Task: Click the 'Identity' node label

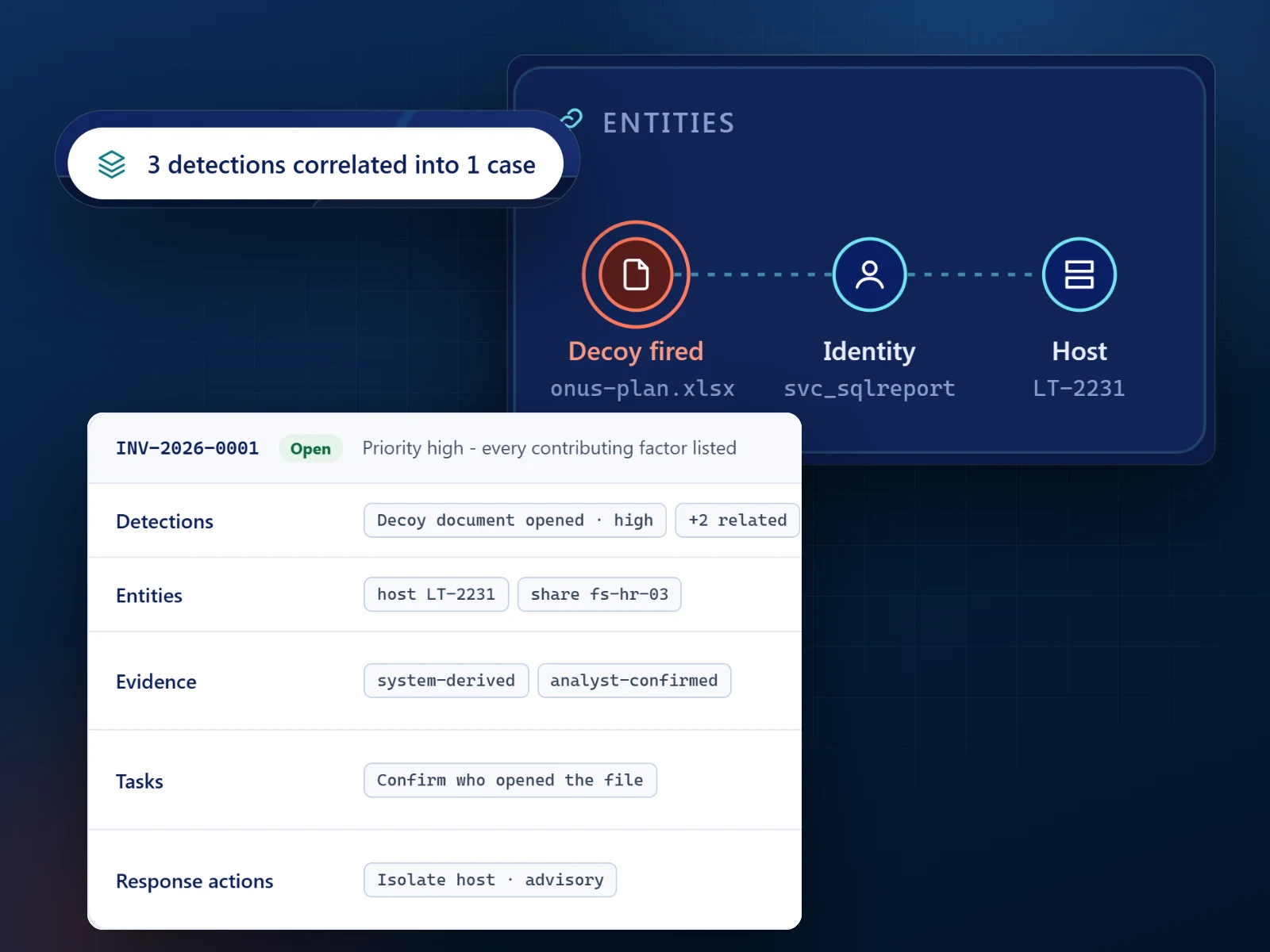Action: (x=869, y=351)
